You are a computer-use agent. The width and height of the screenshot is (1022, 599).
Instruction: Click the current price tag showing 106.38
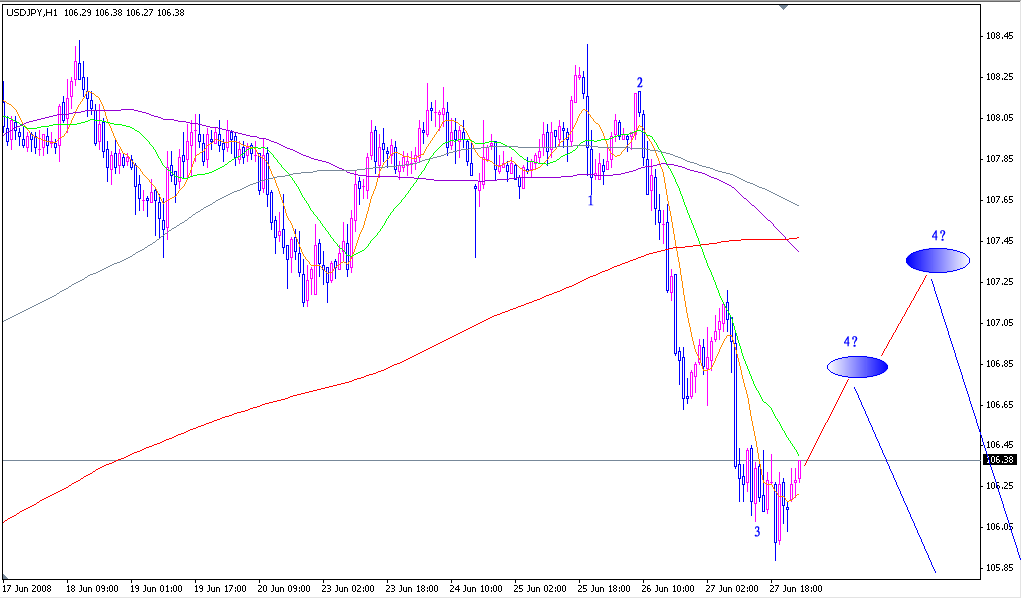pos(1000,458)
